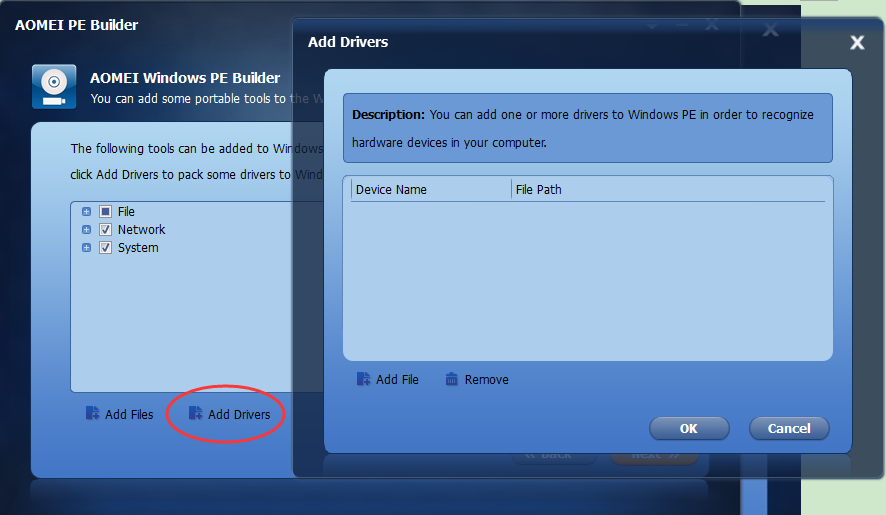Viewport: 886px width, 515px height.
Task: Expand the Network tree node
Action: [86, 230]
